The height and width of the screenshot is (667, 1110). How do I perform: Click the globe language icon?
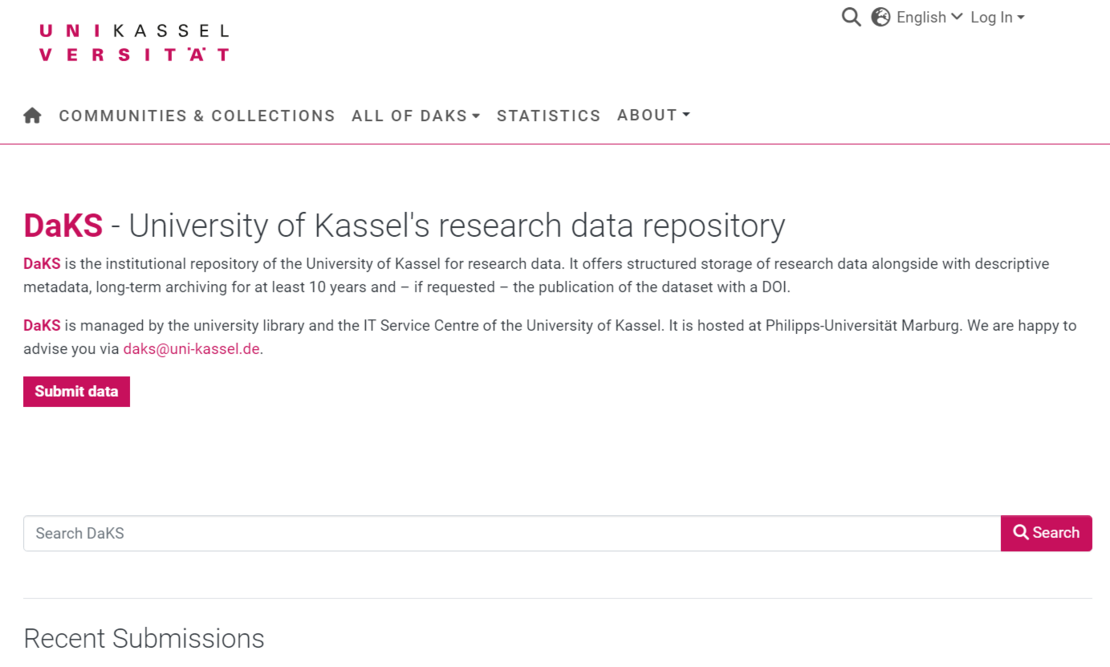pyautogui.click(x=881, y=17)
